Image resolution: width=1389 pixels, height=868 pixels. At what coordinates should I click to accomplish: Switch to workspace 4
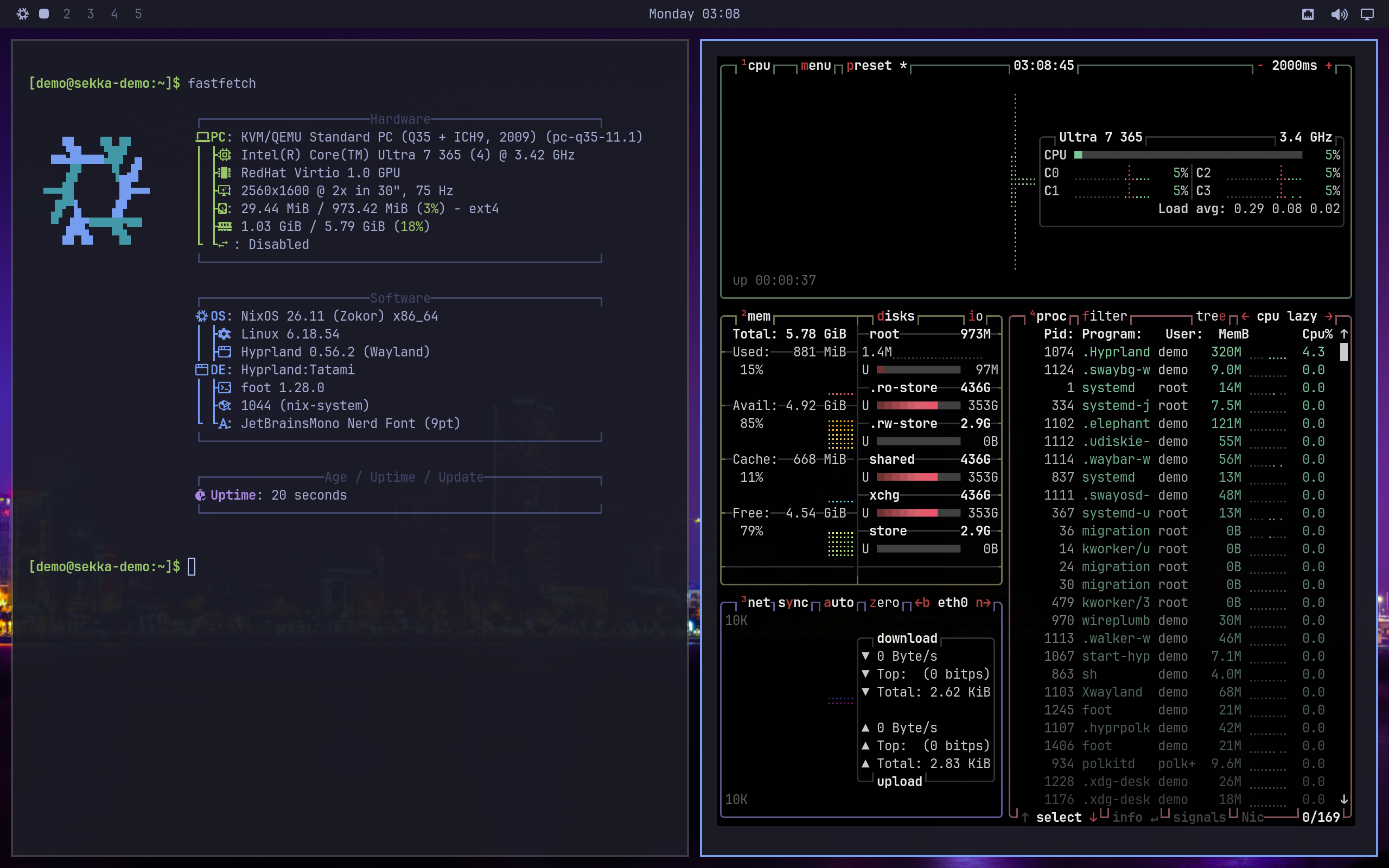(115, 14)
